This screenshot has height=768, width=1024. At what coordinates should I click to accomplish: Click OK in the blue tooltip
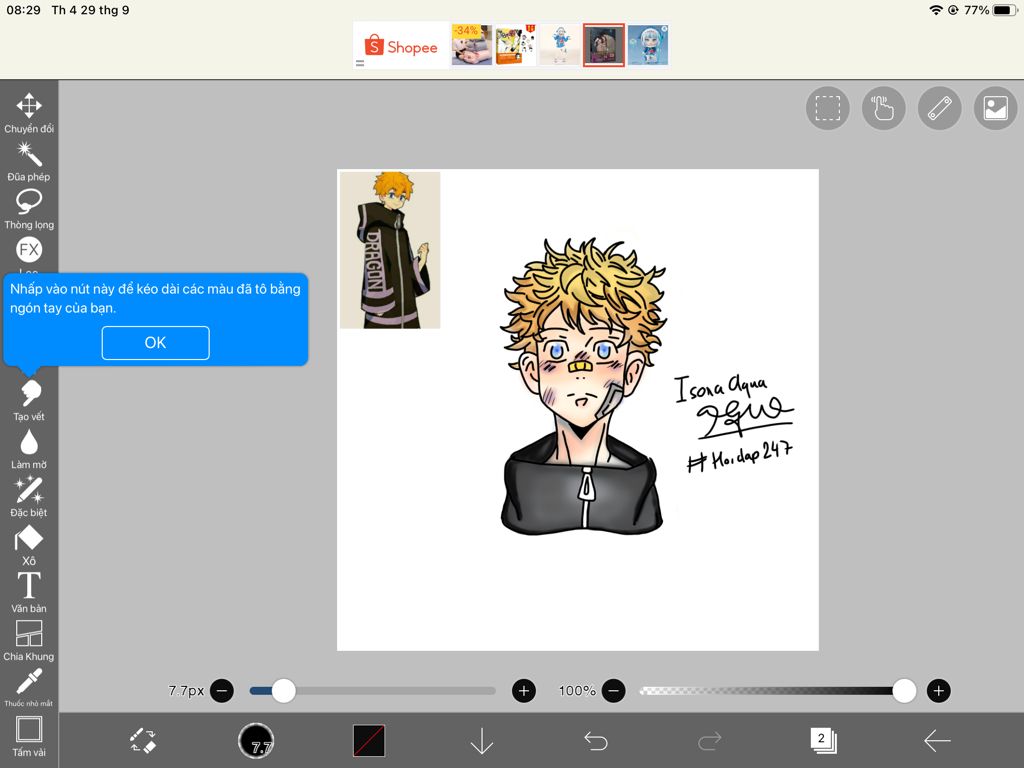pos(155,343)
